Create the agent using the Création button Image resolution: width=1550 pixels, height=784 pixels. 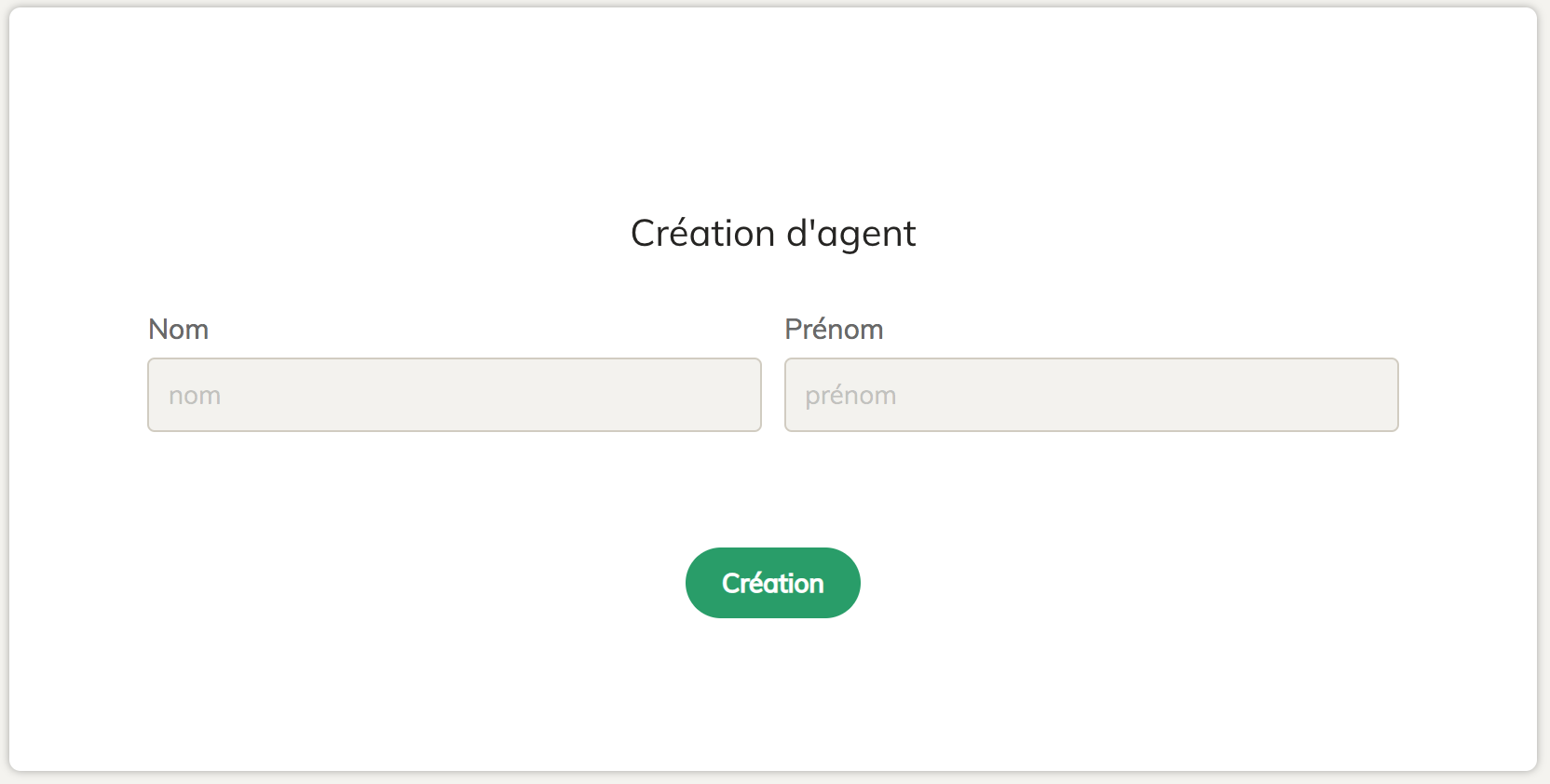772,583
